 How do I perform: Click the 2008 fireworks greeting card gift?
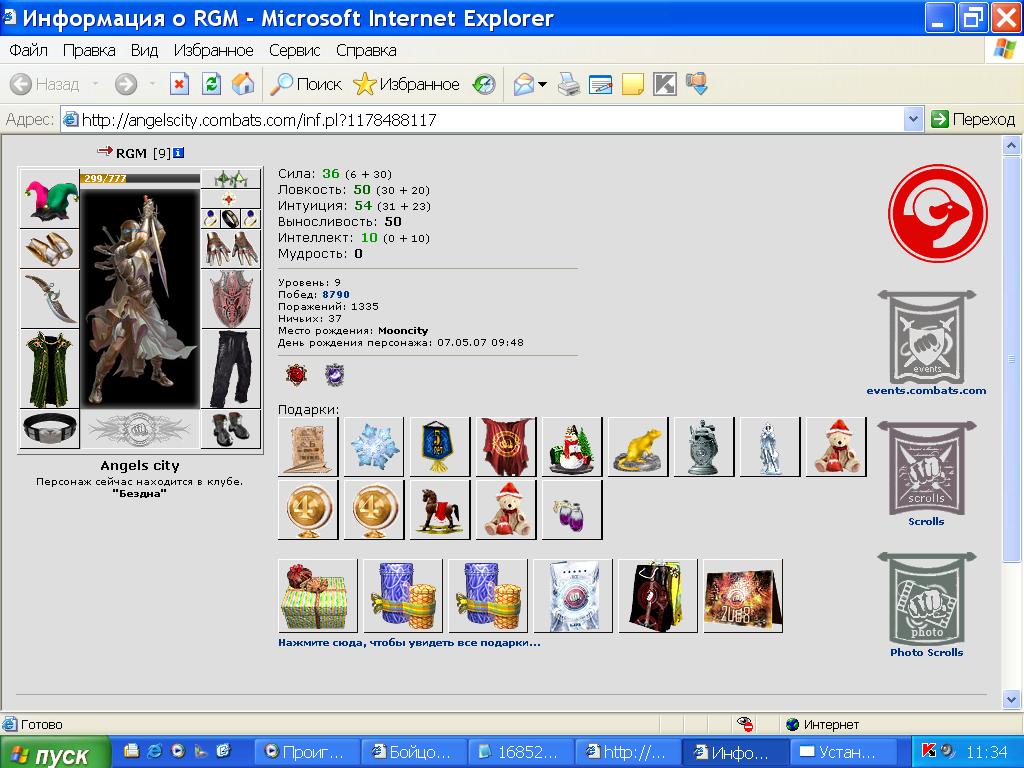[743, 596]
